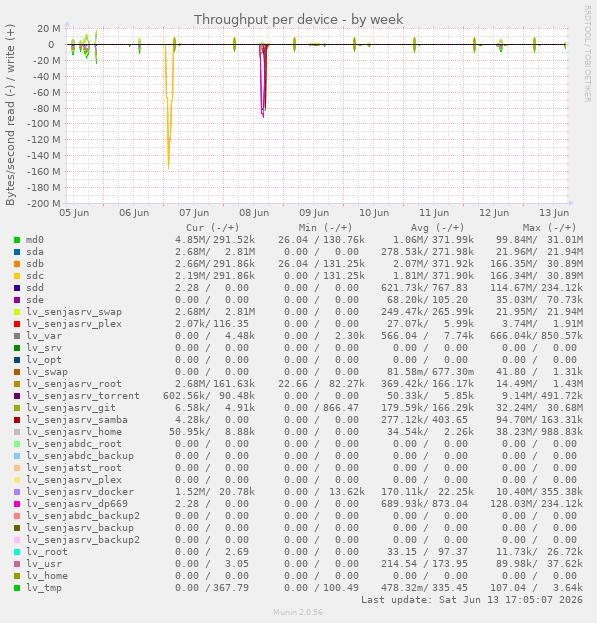
Task: Select the lv_opt legend label
Action: (44, 360)
